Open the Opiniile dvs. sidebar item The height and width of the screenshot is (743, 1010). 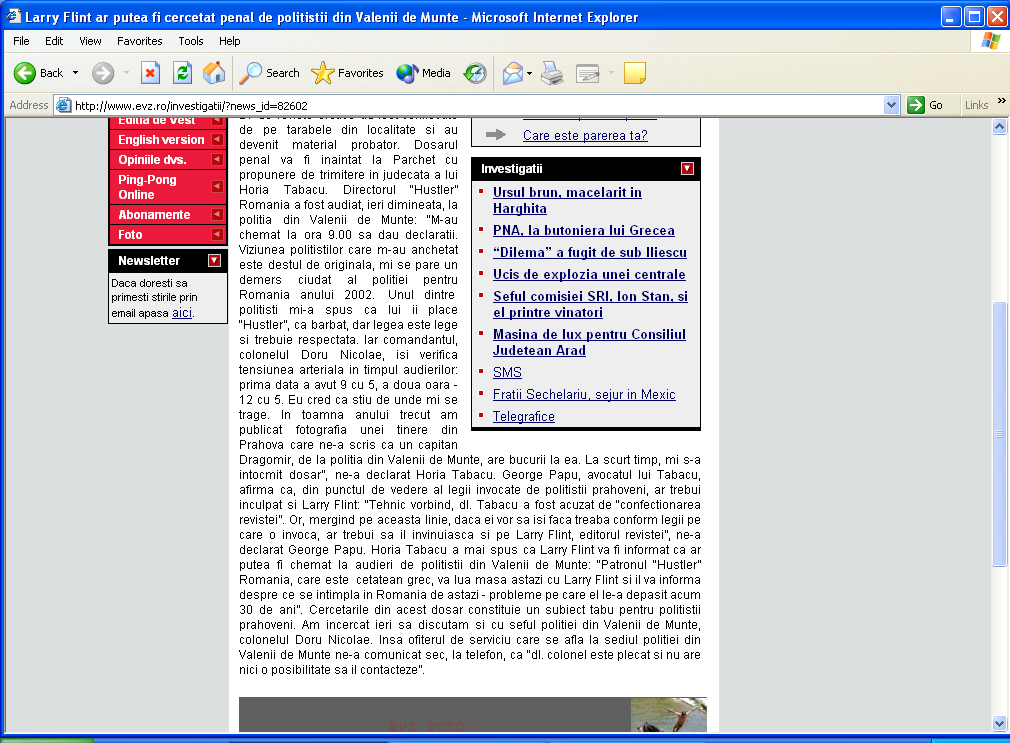pyautogui.click(x=152, y=159)
